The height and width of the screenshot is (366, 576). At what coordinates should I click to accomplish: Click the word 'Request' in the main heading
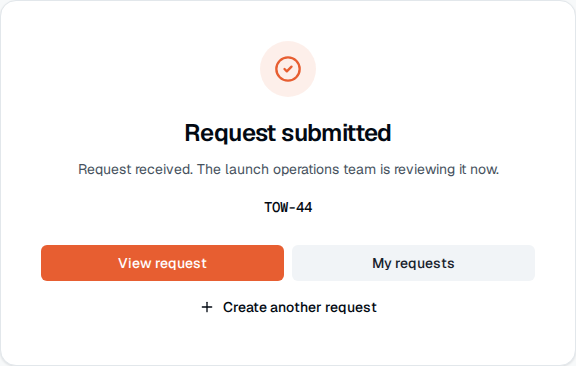(230, 133)
